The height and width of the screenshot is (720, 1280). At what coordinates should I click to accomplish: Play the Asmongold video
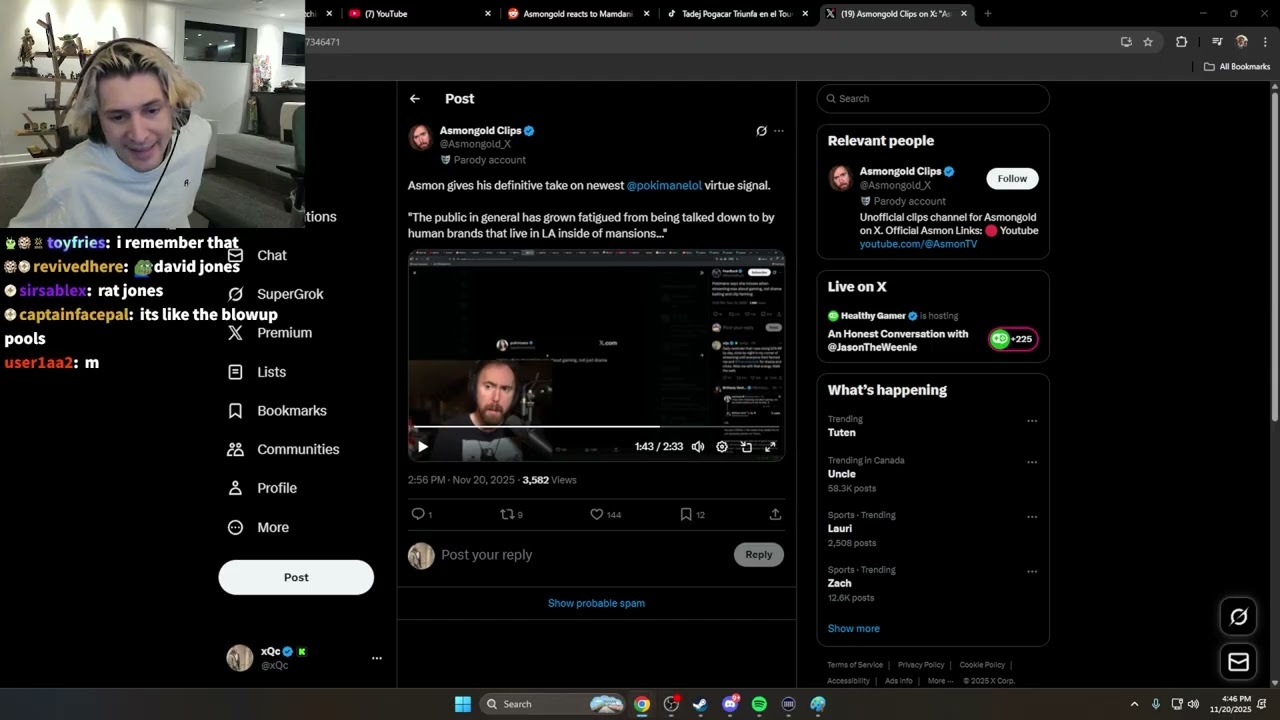coord(422,447)
